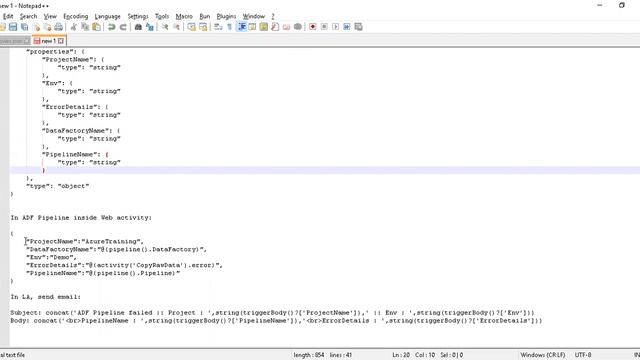This screenshot has width=640, height=360.
Task: Start macro recording with red dot icon
Action: (x=313, y=27)
